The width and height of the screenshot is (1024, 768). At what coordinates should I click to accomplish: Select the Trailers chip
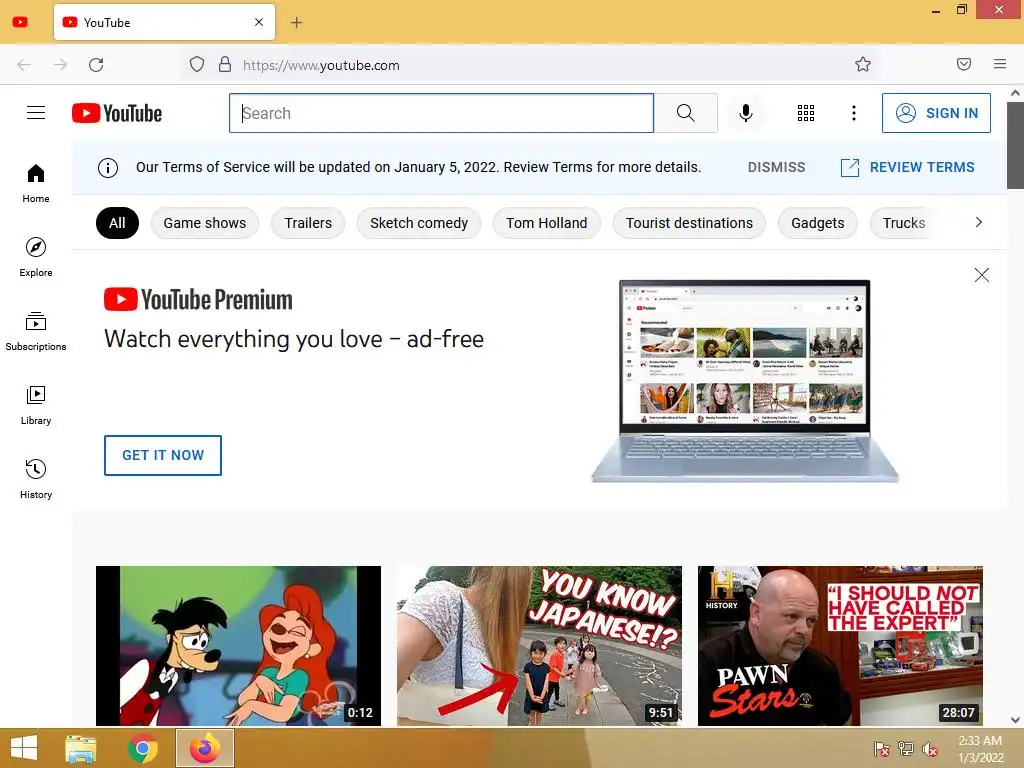[308, 223]
